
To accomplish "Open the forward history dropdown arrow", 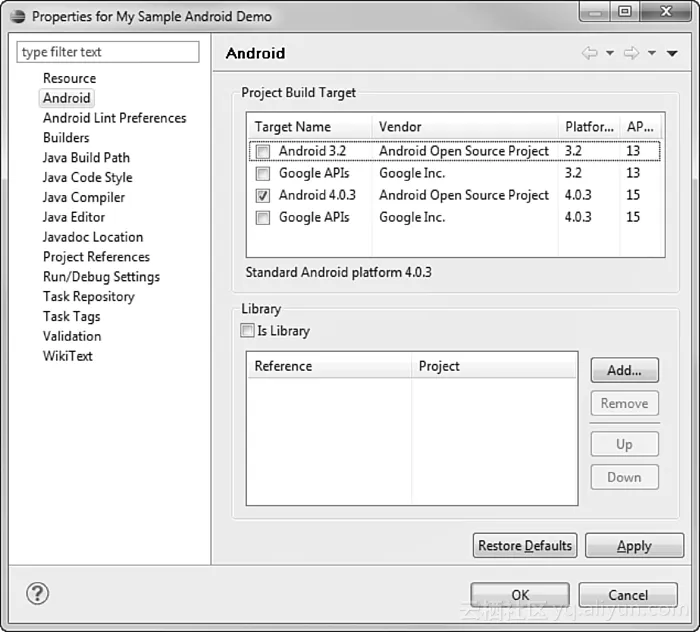I will (x=652, y=53).
